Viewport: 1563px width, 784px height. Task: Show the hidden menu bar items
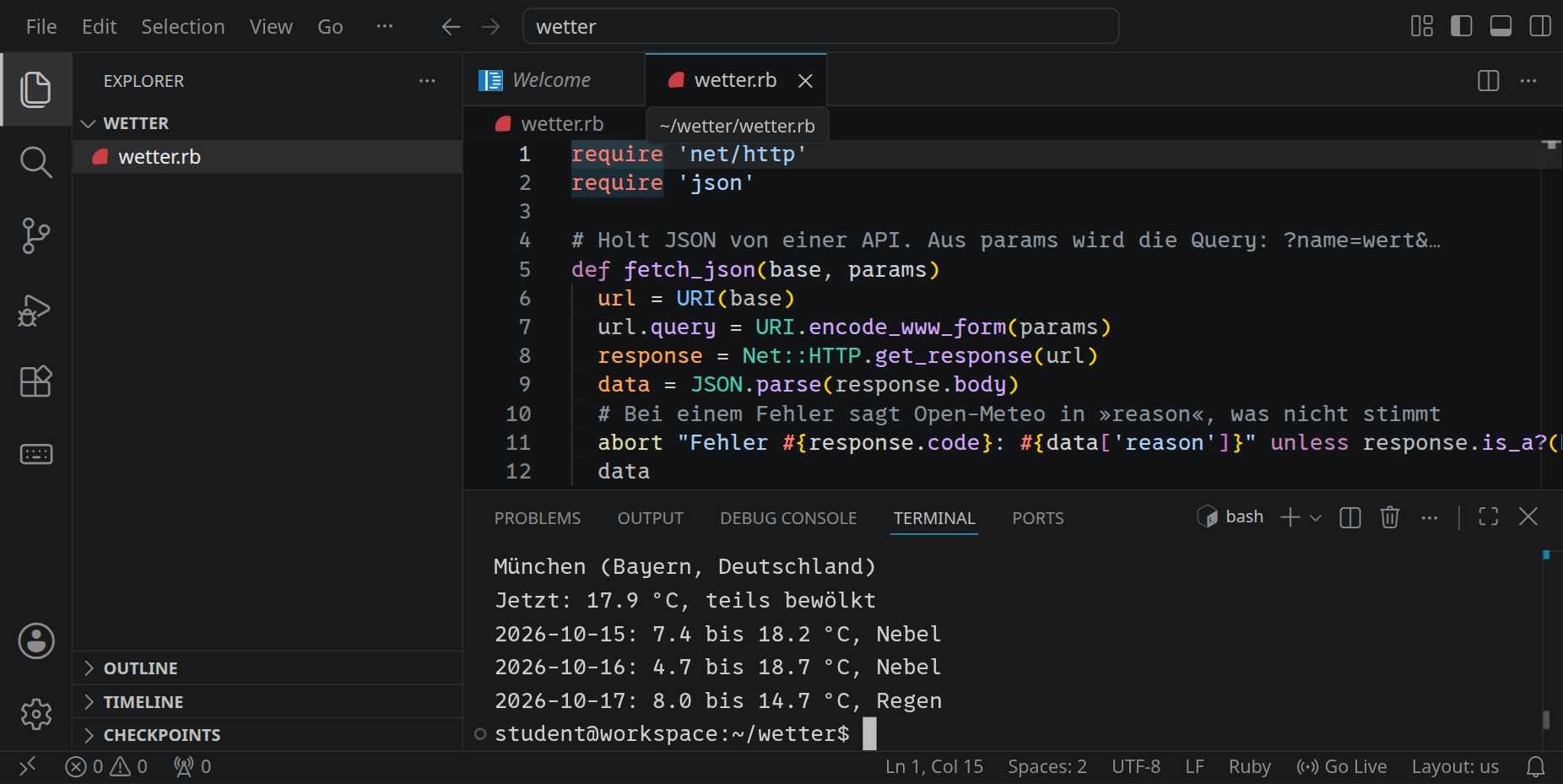tap(385, 27)
